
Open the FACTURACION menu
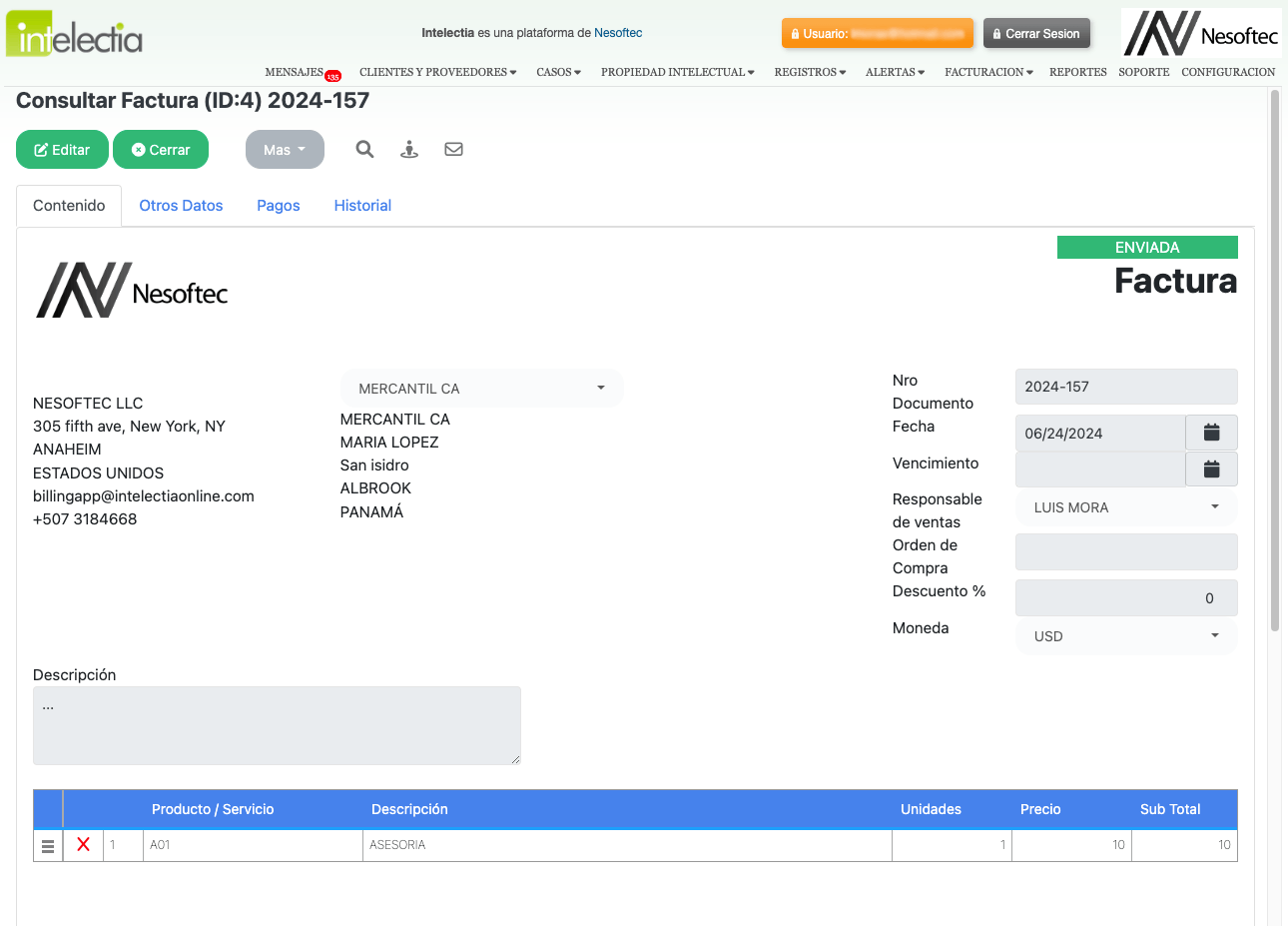[988, 72]
